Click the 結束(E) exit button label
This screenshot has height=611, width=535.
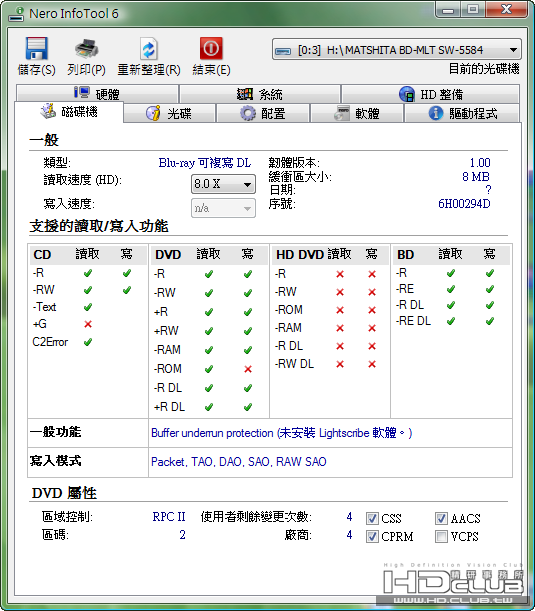pos(211,70)
